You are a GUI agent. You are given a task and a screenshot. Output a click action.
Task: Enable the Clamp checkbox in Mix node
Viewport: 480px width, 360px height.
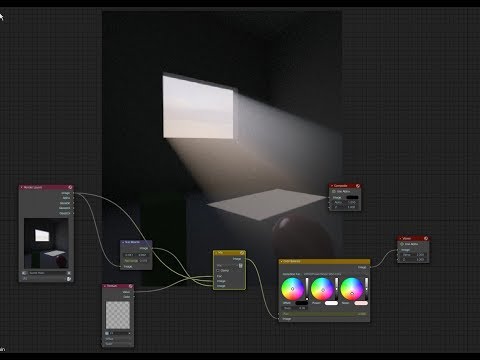click(x=218, y=270)
